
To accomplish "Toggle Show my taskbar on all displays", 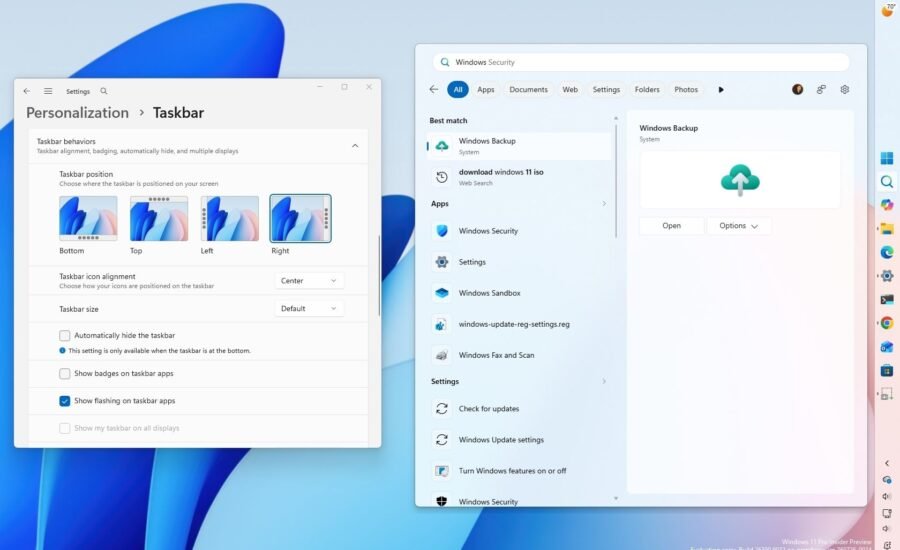I will [x=65, y=428].
